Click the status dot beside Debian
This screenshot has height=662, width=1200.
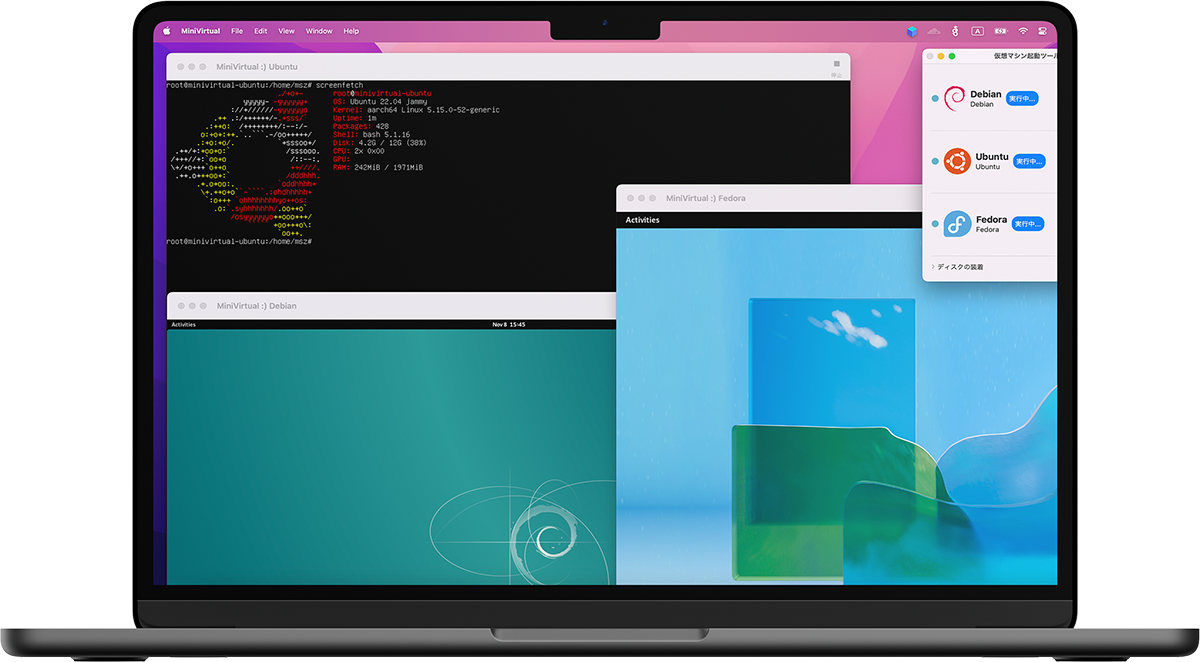tap(934, 98)
